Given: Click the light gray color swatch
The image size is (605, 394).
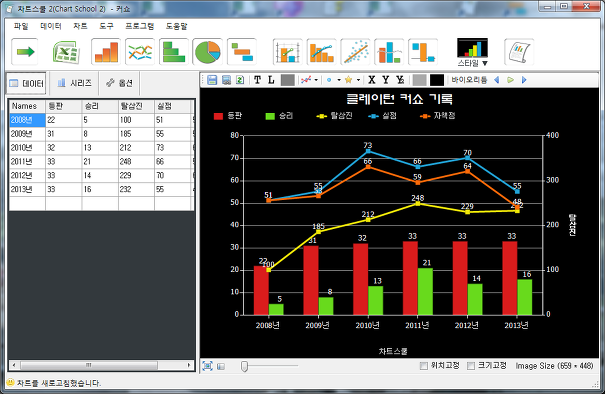Looking at the screenshot, I should pyautogui.click(x=419, y=80).
